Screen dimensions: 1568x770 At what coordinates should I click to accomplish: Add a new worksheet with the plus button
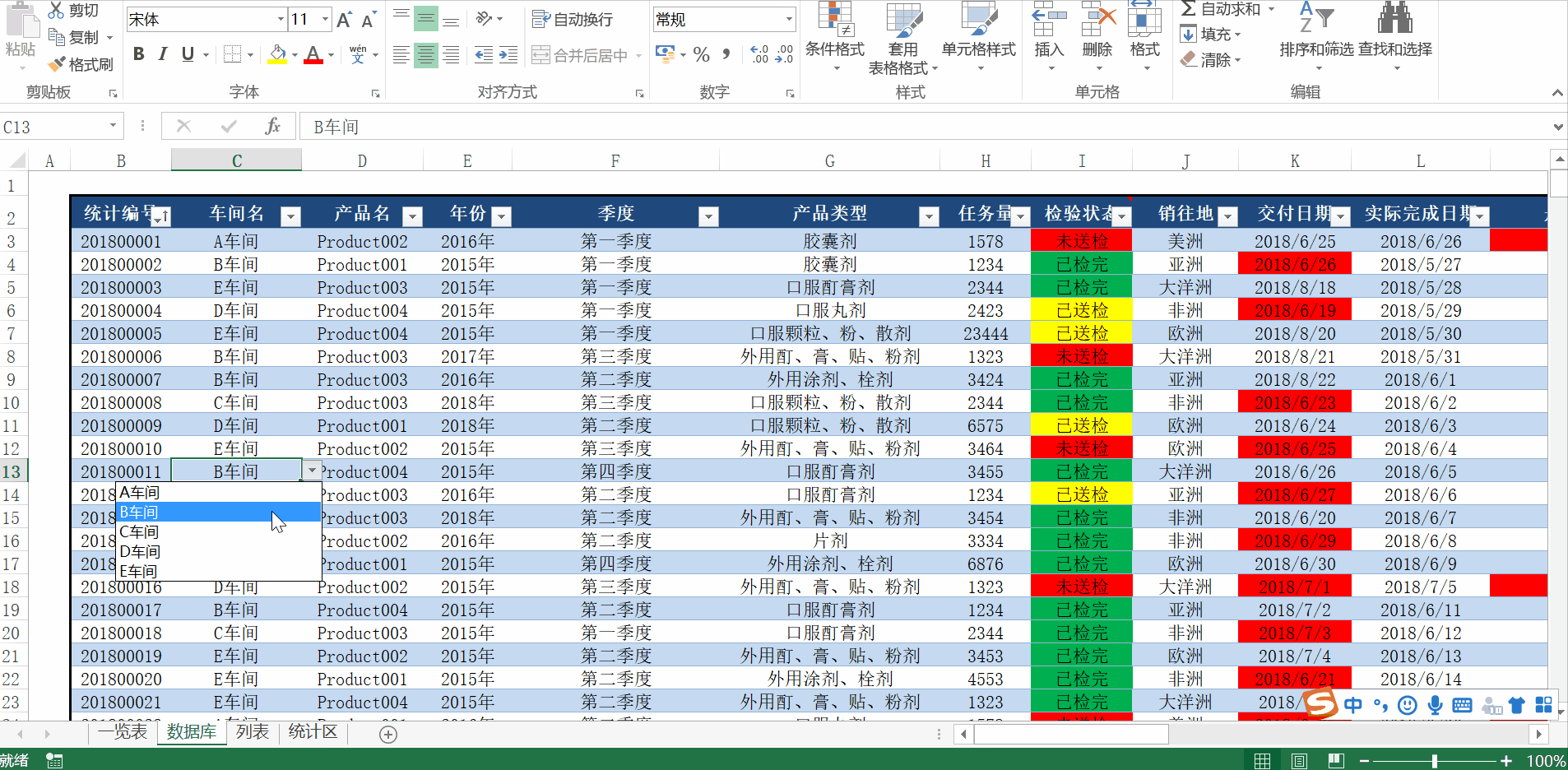pyautogui.click(x=387, y=734)
